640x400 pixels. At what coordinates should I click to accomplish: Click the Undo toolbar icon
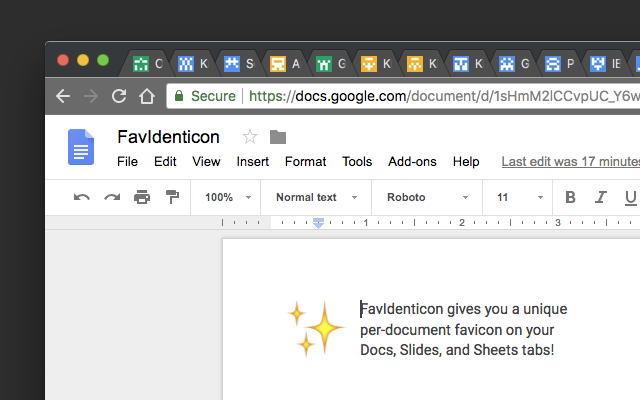82,198
